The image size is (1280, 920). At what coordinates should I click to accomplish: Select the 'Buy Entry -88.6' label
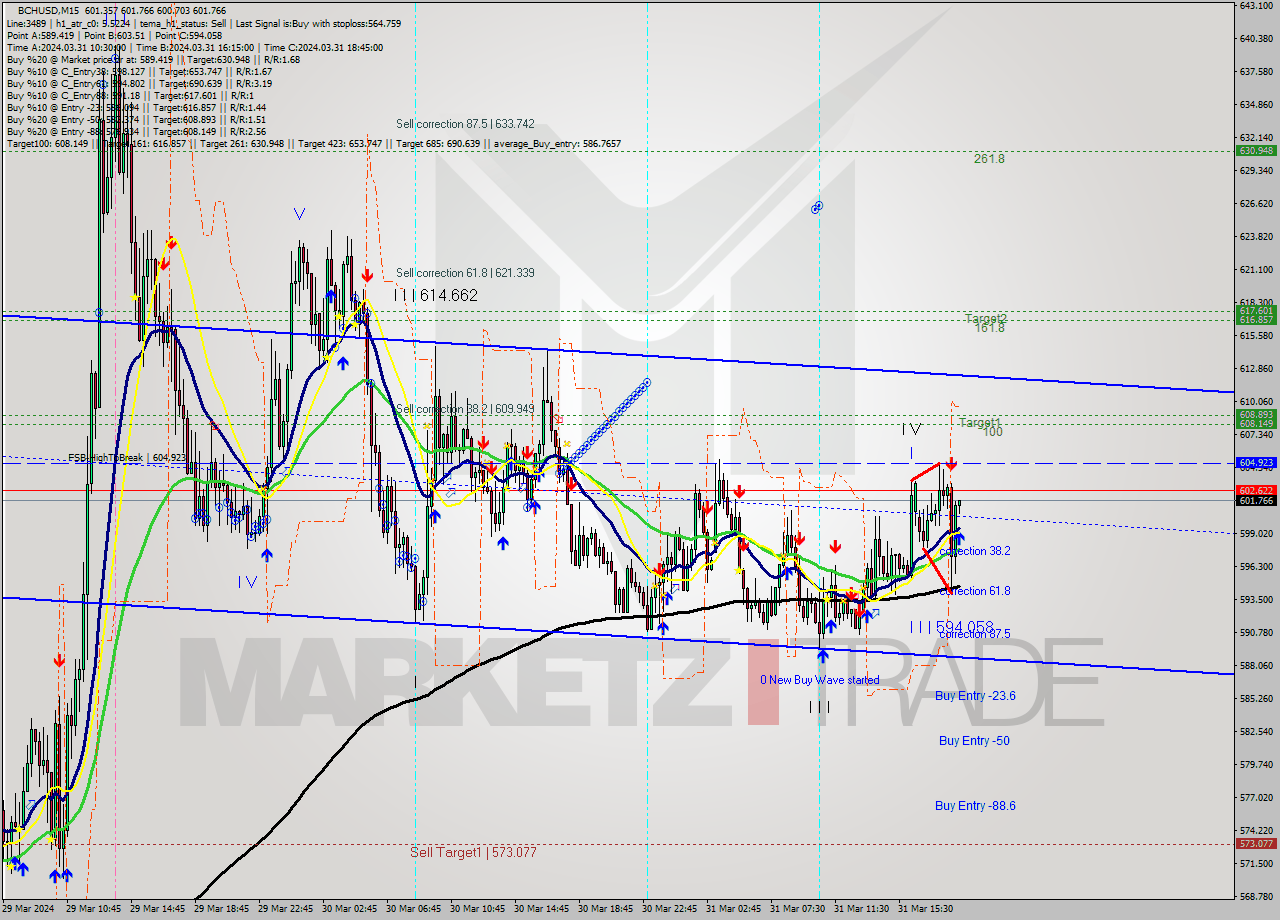tap(975, 805)
